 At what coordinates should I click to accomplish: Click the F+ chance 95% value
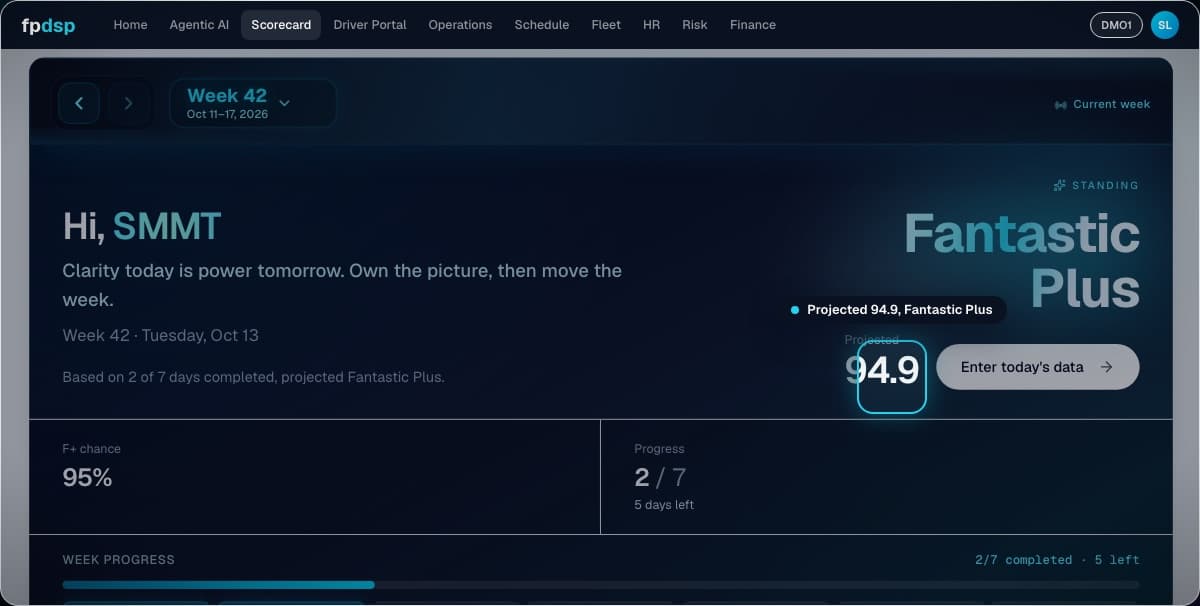click(x=87, y=477)
